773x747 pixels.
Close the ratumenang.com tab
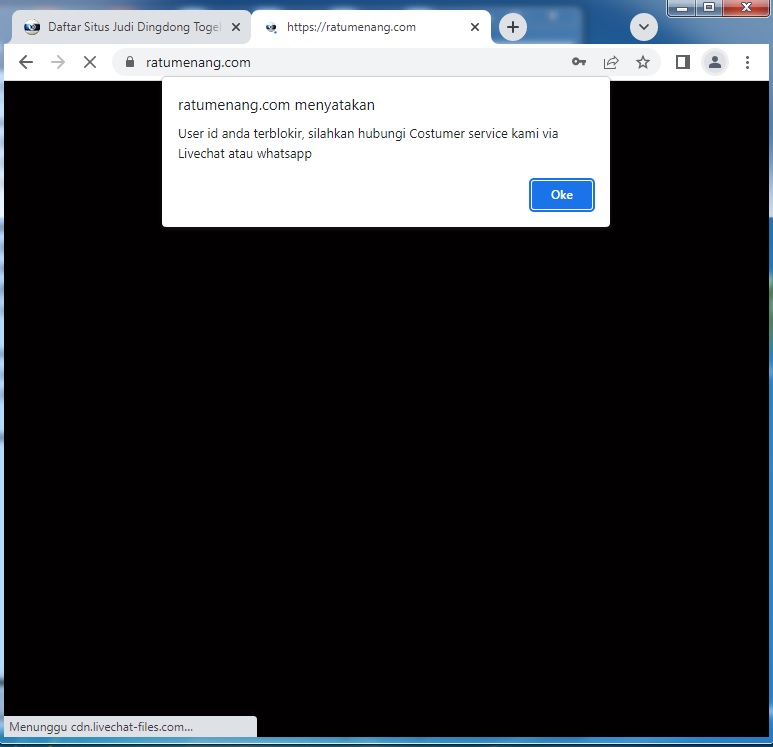tap(476, 28)
